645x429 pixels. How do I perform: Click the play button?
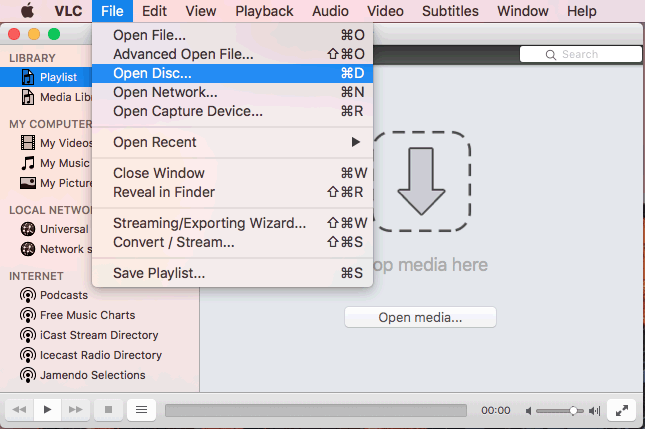(47, 410)
